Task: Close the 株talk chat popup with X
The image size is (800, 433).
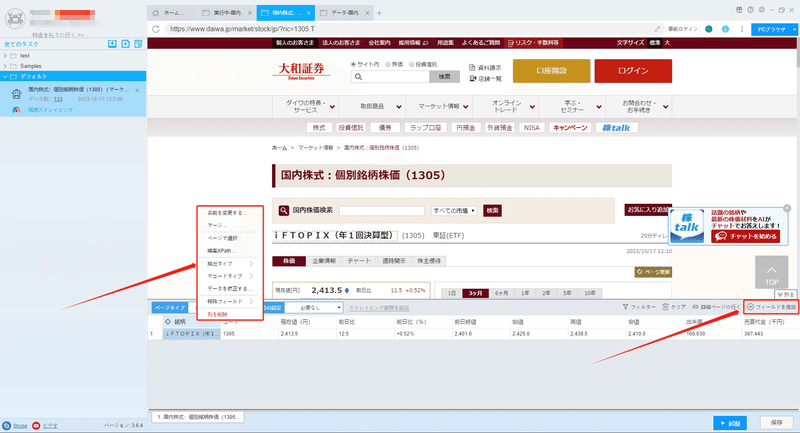Action: [x=787, y=208]
